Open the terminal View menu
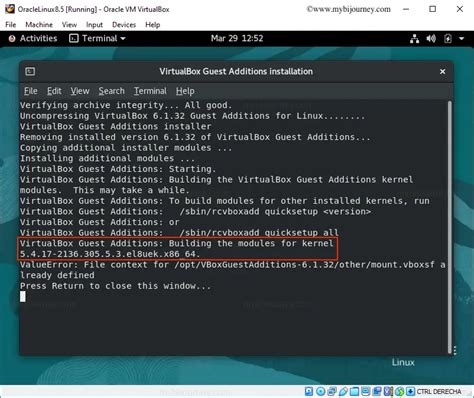 [80, 91]
